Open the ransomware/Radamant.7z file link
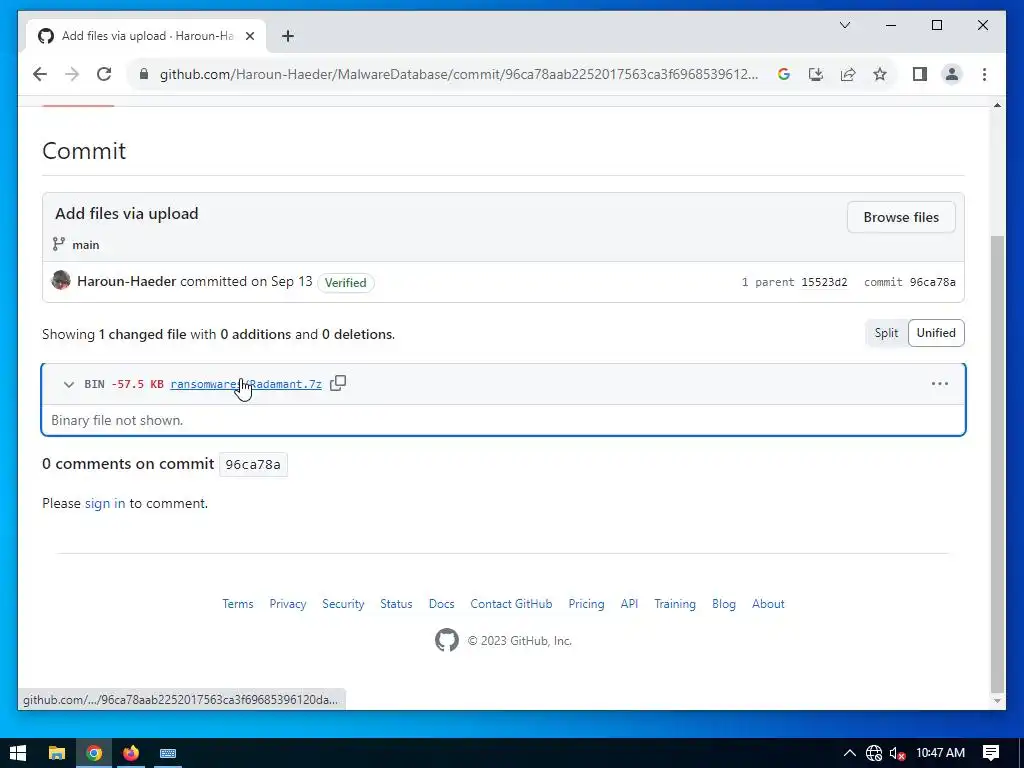The height and width of the screenshot is (768, 1024). point(246,384)
